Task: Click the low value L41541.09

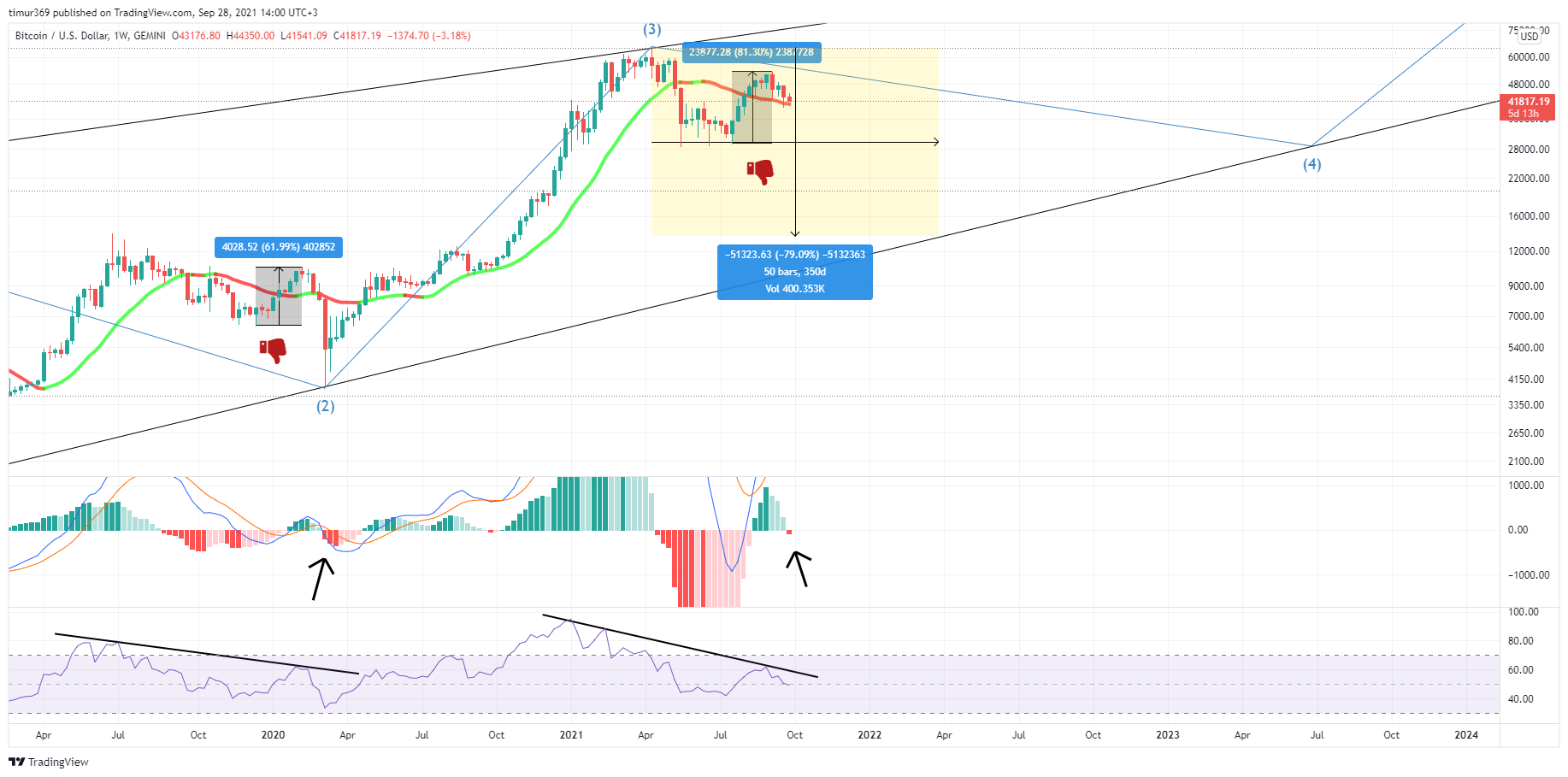Action: (x=304, y=36)
